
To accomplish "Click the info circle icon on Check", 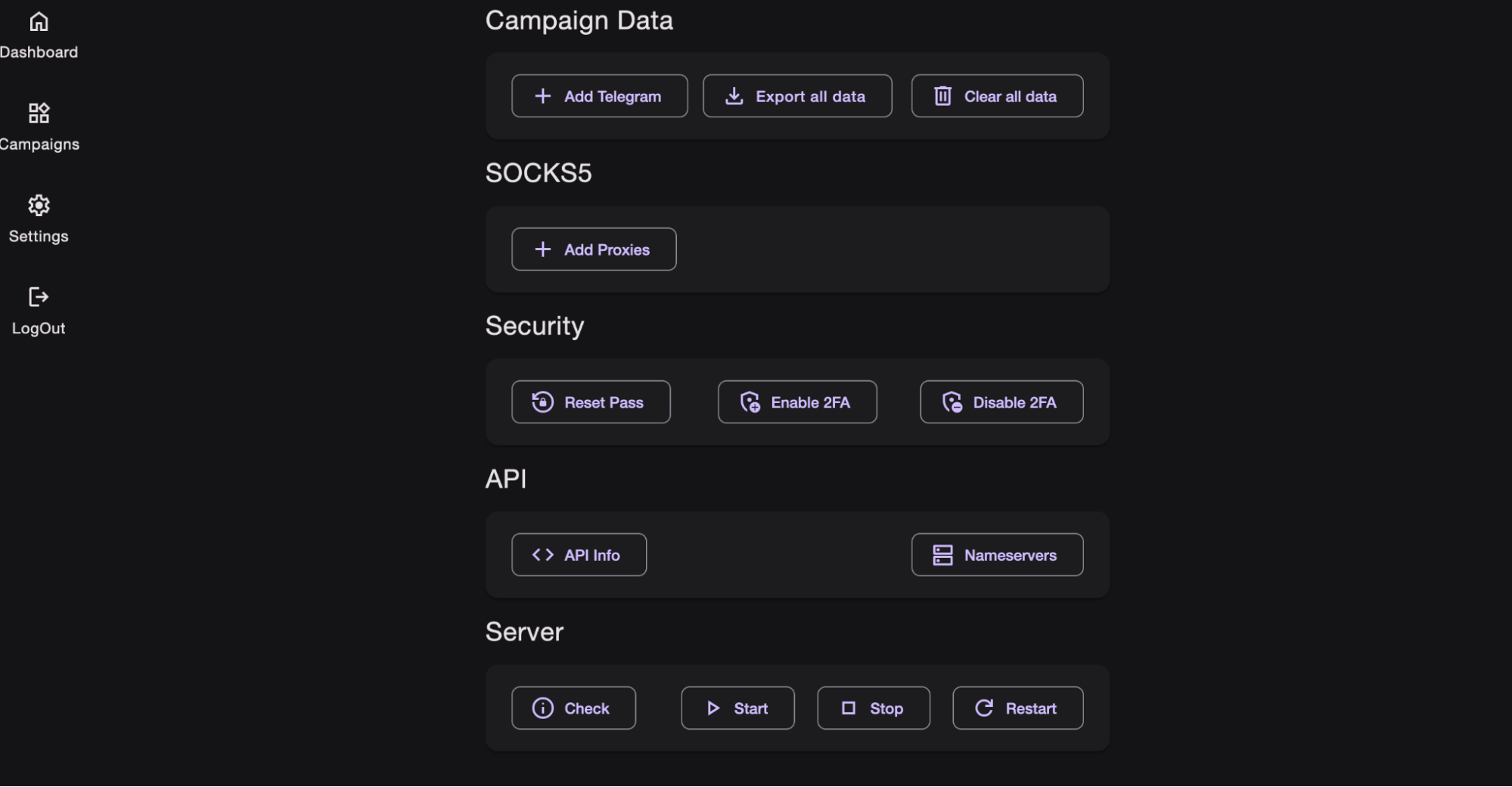I will [x=542, y=708].
